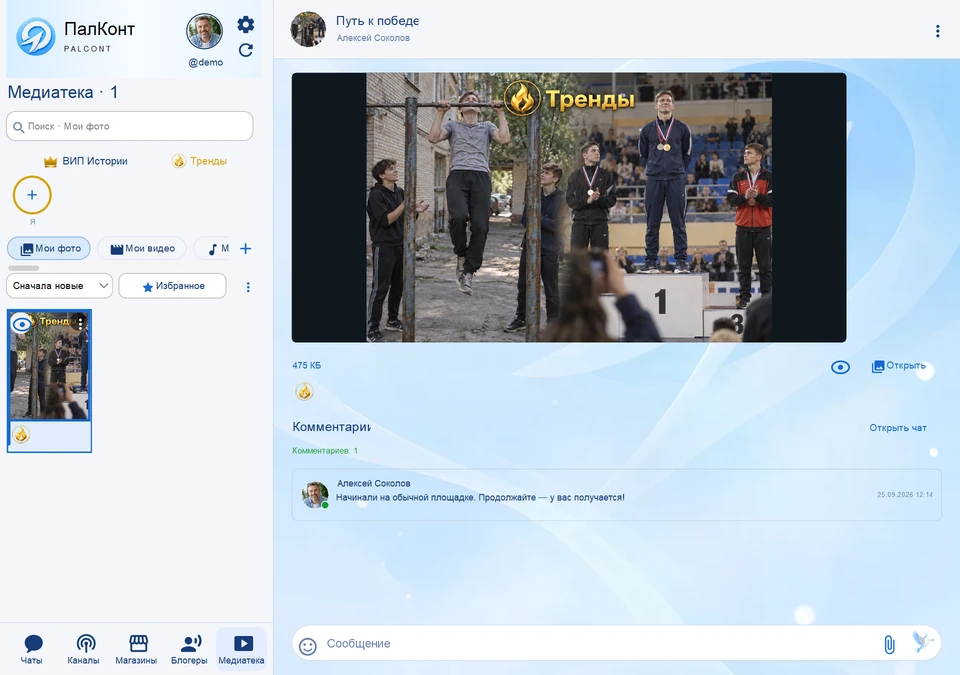Image resolution: width=960 pixels, height=675 pixels.
Task: Go to the Блогеры section
Action: (189, 649)
